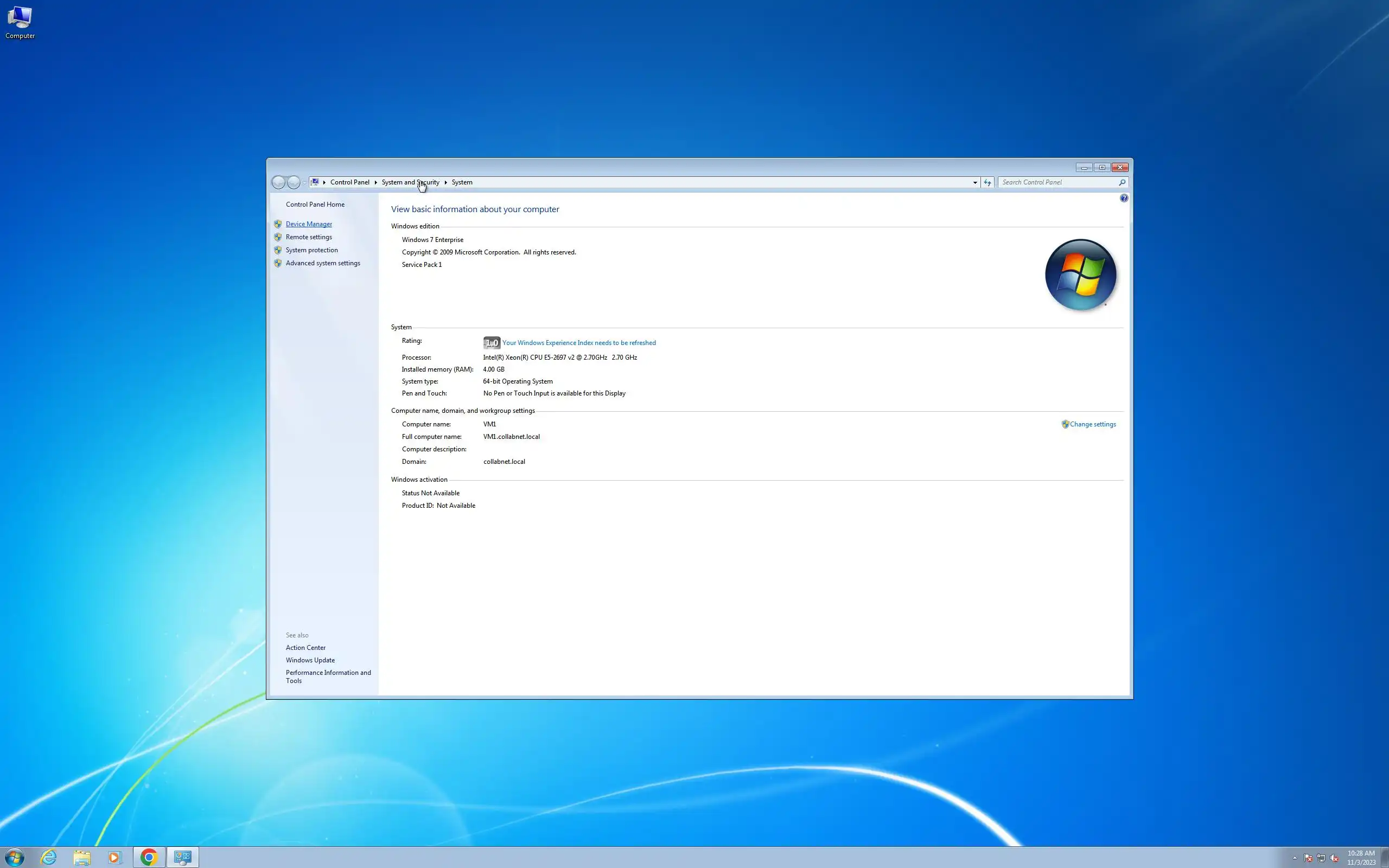Launch Windows Media Player from taskbar
1389x868 pixels.
coord(115,857)
